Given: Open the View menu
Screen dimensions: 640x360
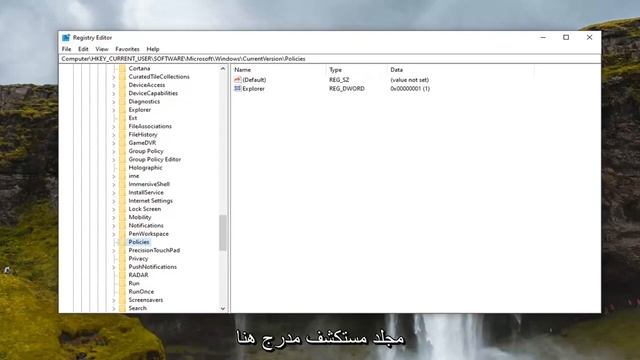Looking at the screenshot, I should [x=102, y=49].
